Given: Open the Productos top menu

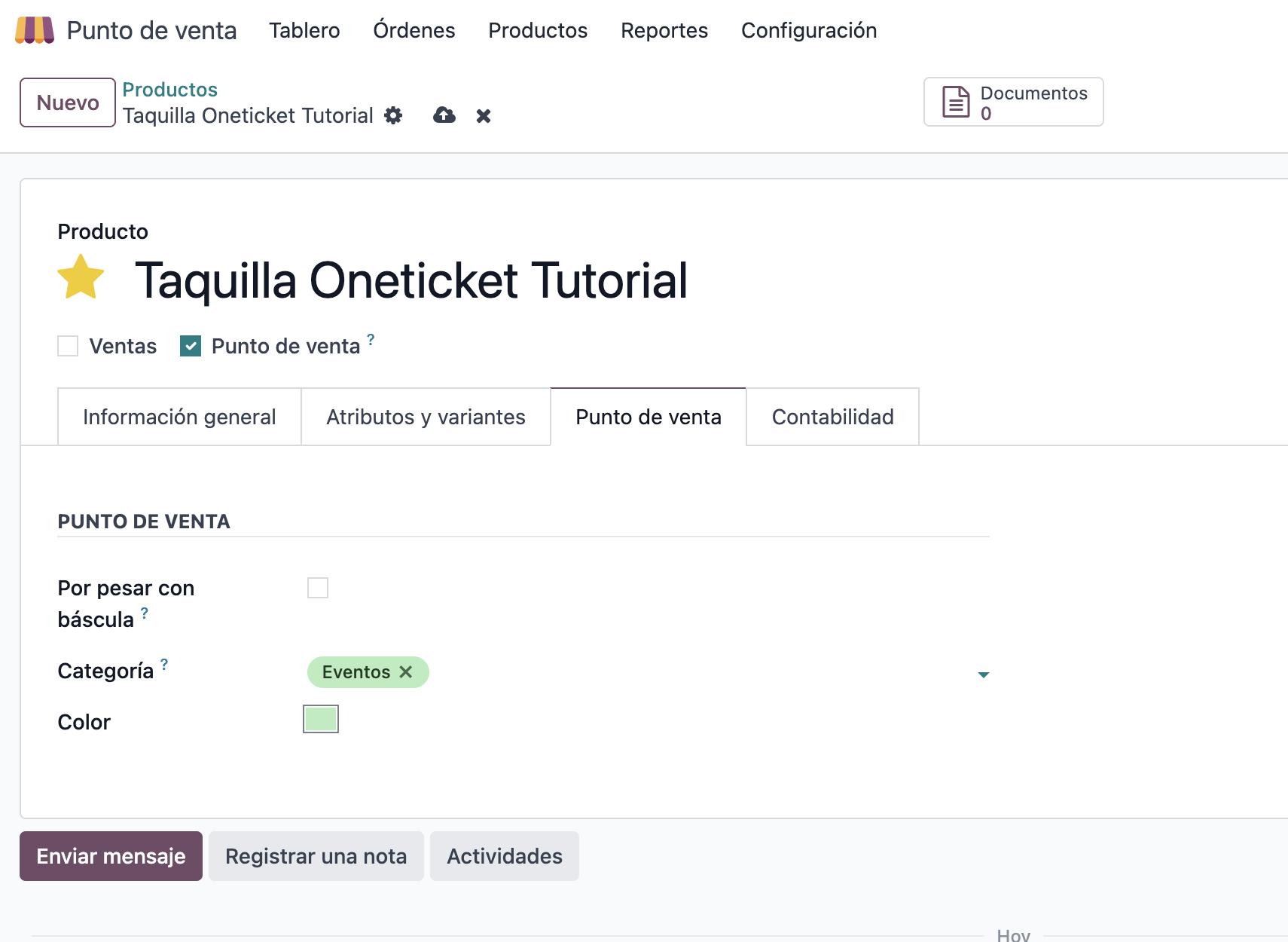Looking at the screenshot, I should [x=538, y=30].
